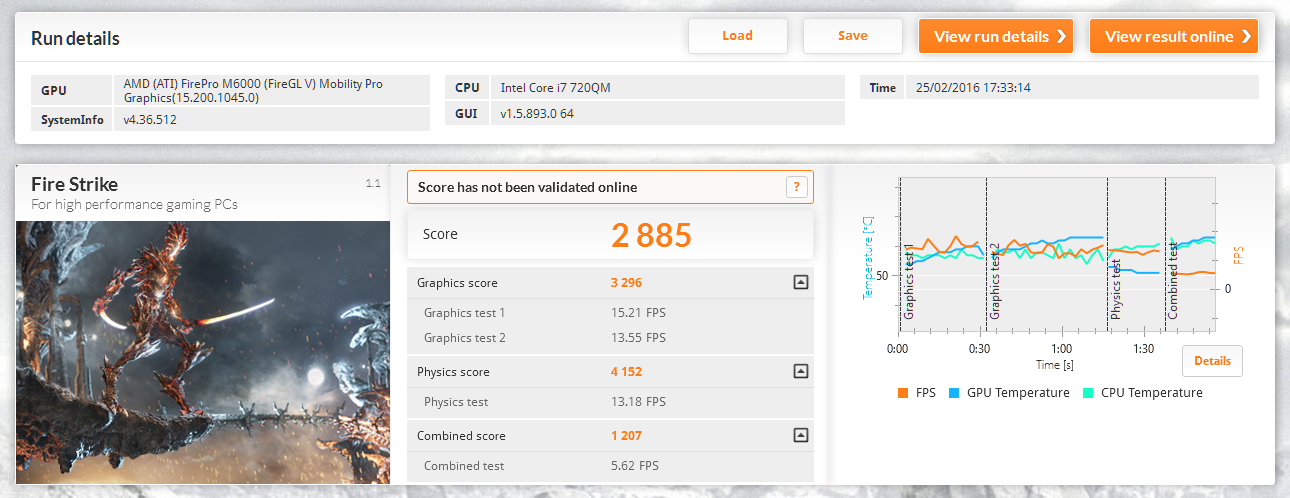1290x498 pixels.
Task: Click the Load button
Action: coord(737,36)
